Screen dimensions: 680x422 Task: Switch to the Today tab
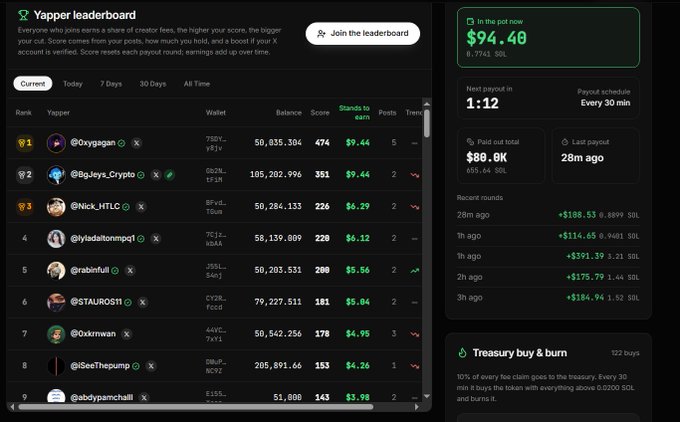(72, 84)
